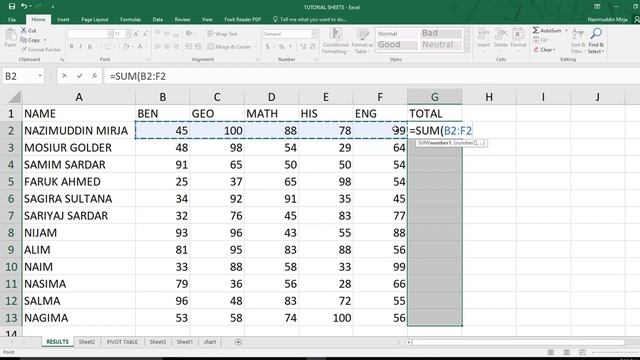Viewport: 640px width, 360px height.
Task: Open Format as Table gallery
Action: 361,40
